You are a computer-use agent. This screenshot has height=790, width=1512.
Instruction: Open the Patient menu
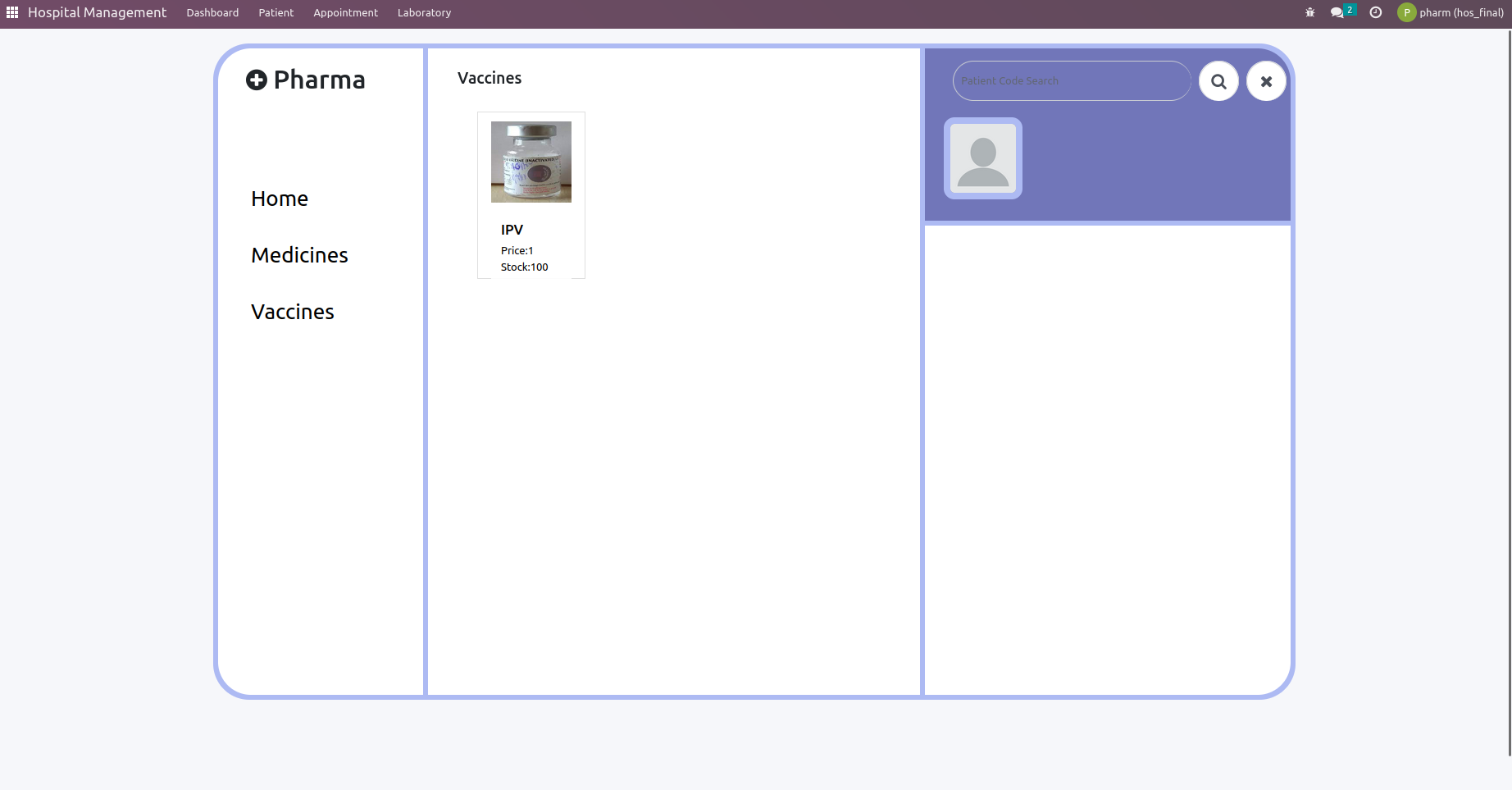pos(276,12)
